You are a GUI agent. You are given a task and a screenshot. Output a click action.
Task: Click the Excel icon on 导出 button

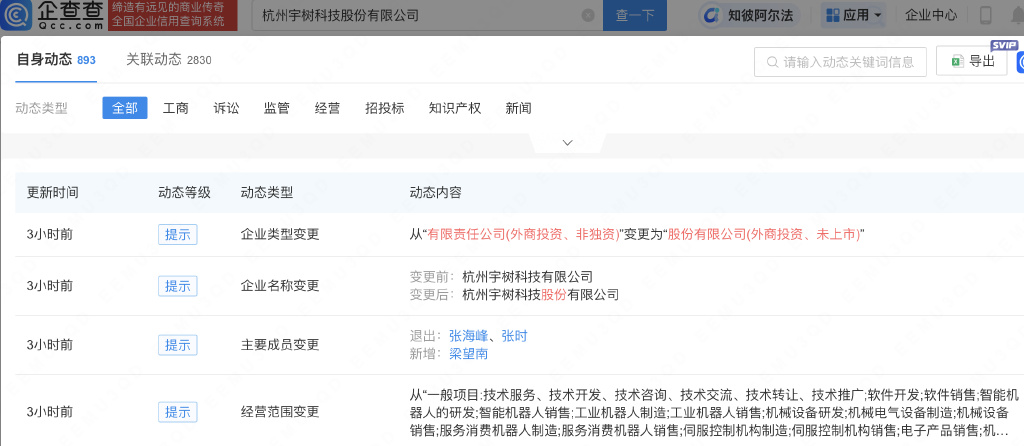tap(956, 61)
